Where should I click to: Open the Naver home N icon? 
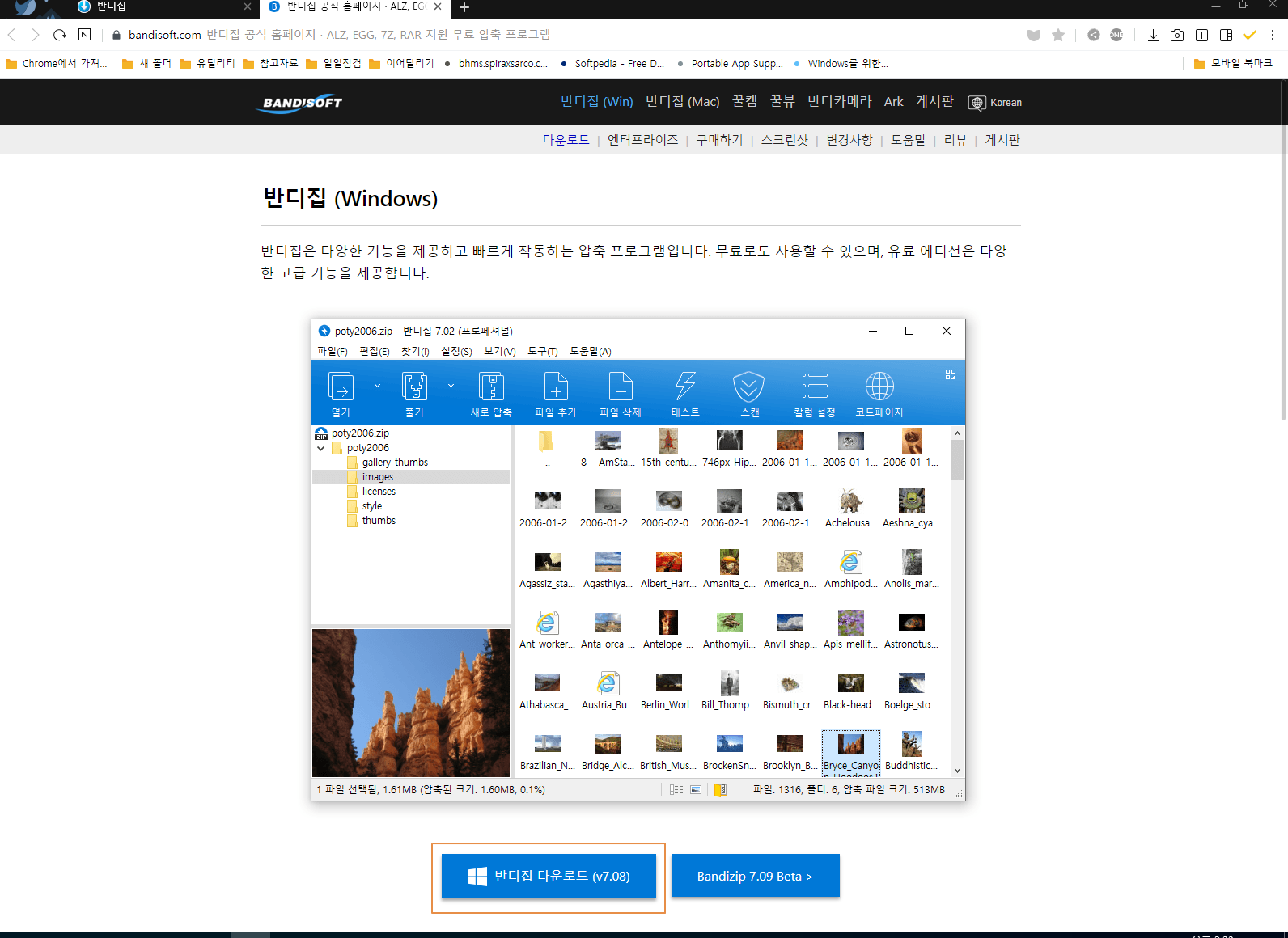[84, 35]
